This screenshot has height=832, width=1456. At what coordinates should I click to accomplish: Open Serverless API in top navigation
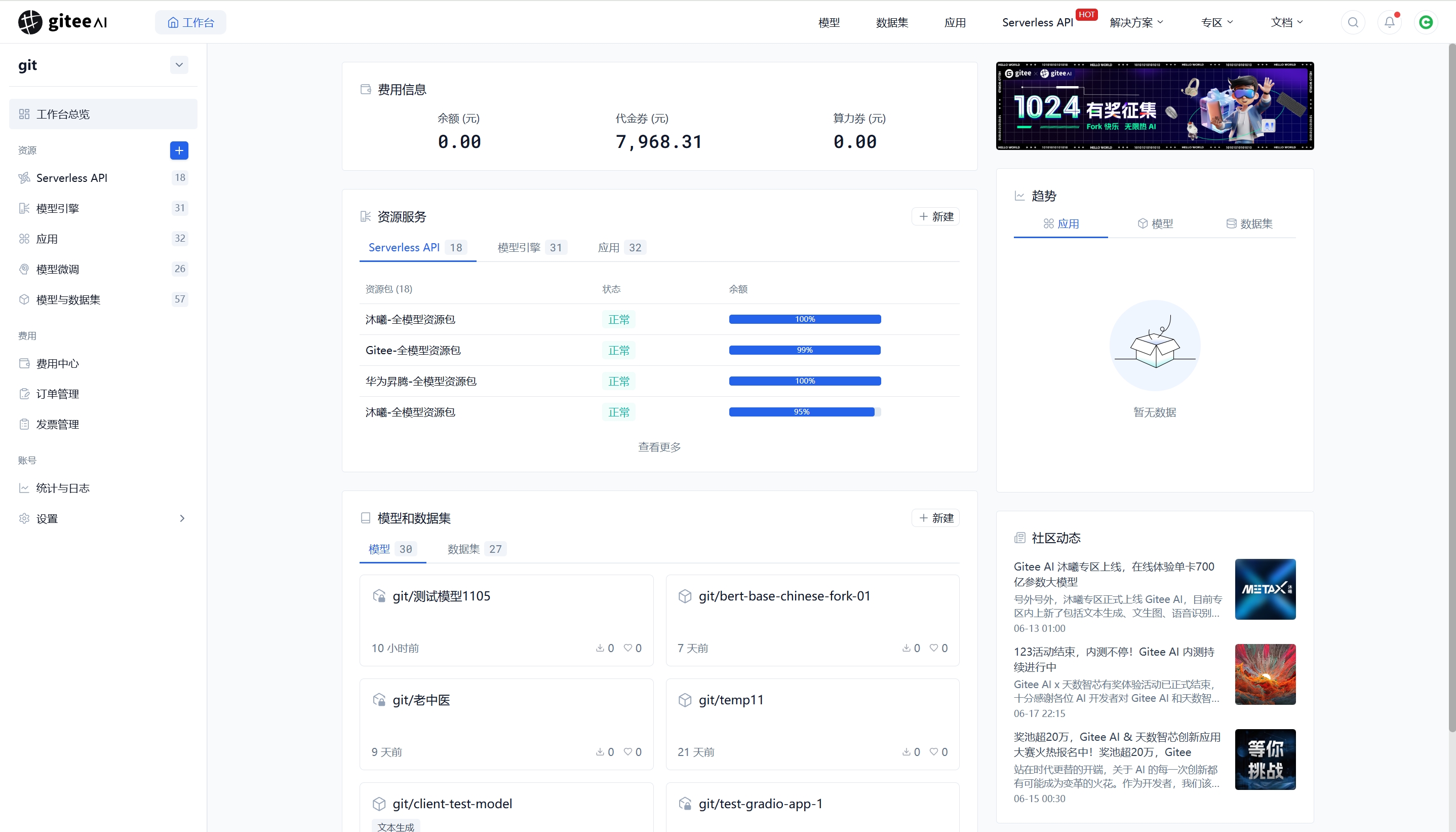[x=1038, y=22]
